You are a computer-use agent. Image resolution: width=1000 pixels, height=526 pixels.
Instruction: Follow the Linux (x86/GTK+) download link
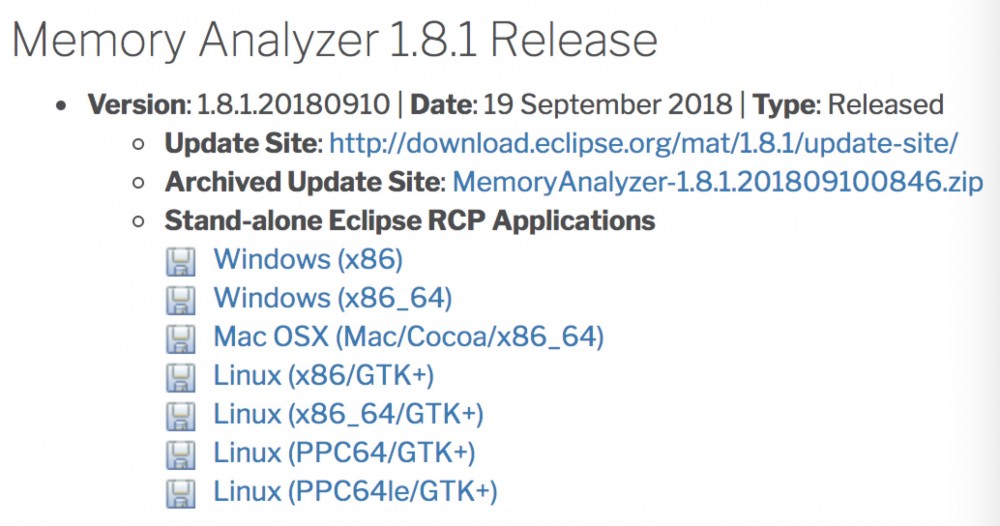click(x=324, y=375)
